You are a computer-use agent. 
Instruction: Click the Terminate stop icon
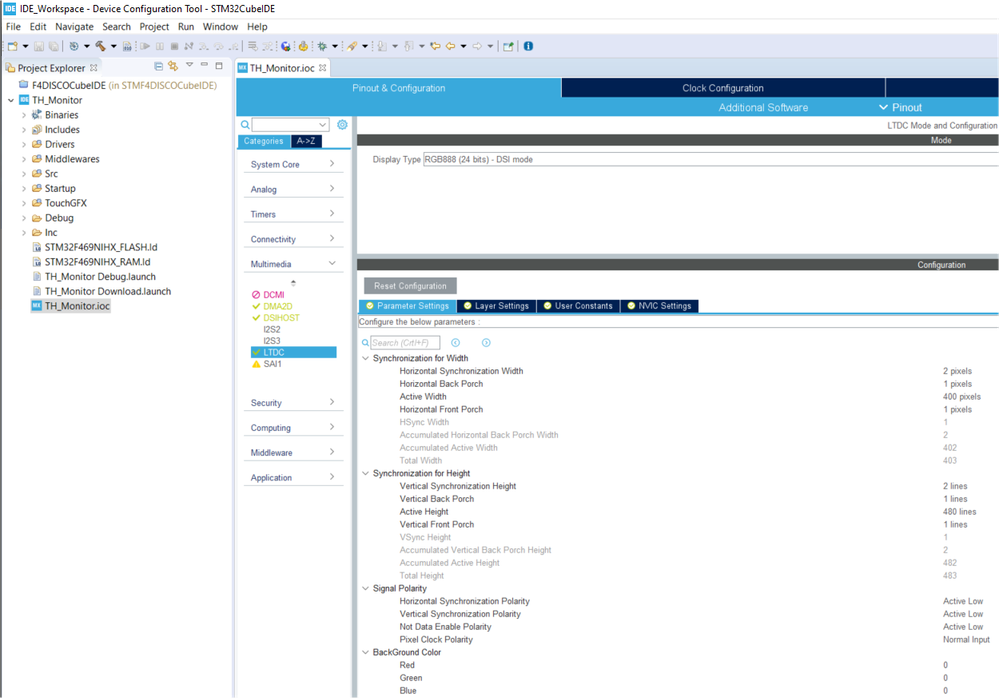(175, 46)
